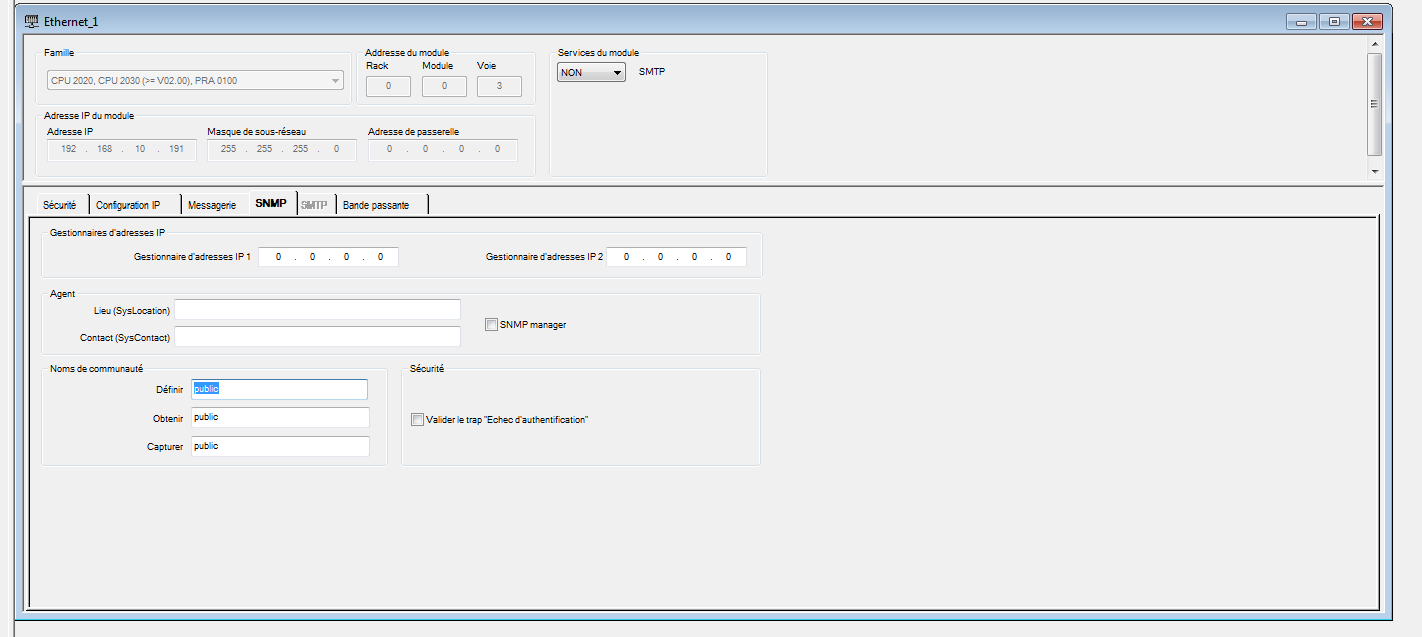Select the Messagerie tab
Viewport: 1422px width, 637px height.
tap(212, 204)
